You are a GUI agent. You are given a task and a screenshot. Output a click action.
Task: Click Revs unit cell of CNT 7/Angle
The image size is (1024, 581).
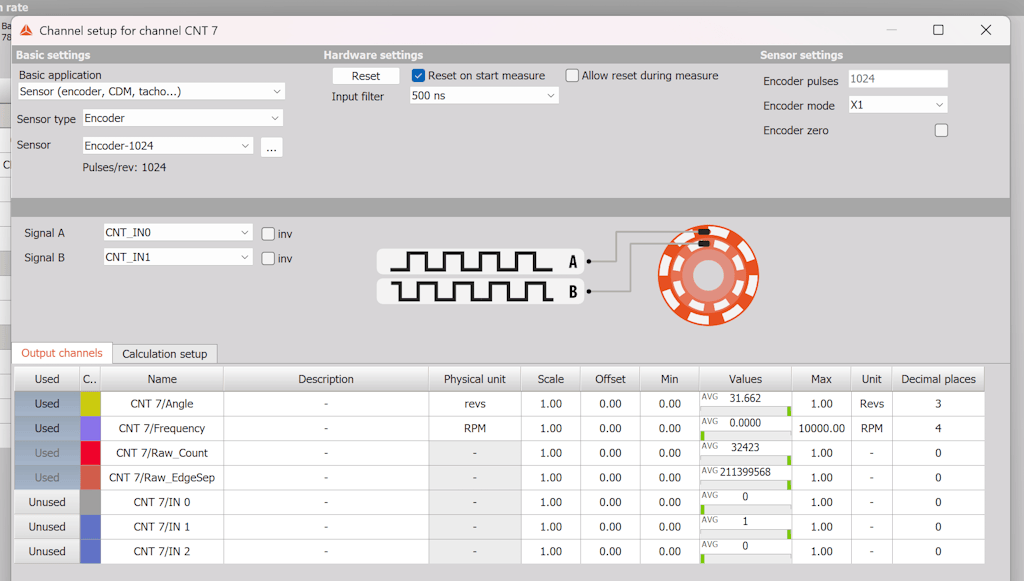coord(872,403)
